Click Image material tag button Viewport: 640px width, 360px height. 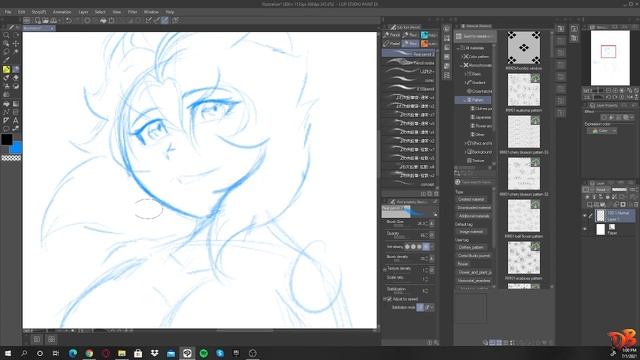(x=470, y=232)
